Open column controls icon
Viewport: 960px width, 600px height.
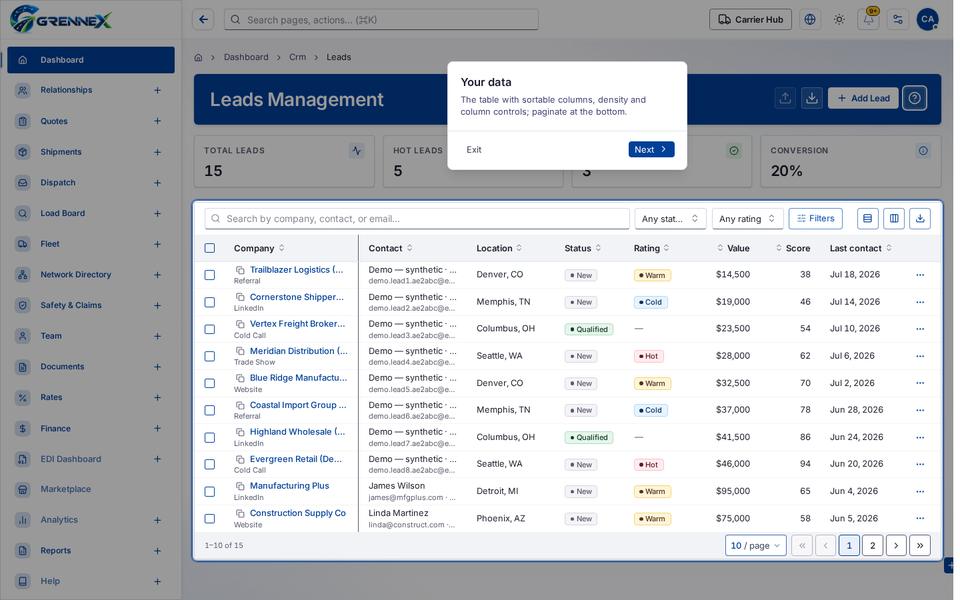coord(894,219)
